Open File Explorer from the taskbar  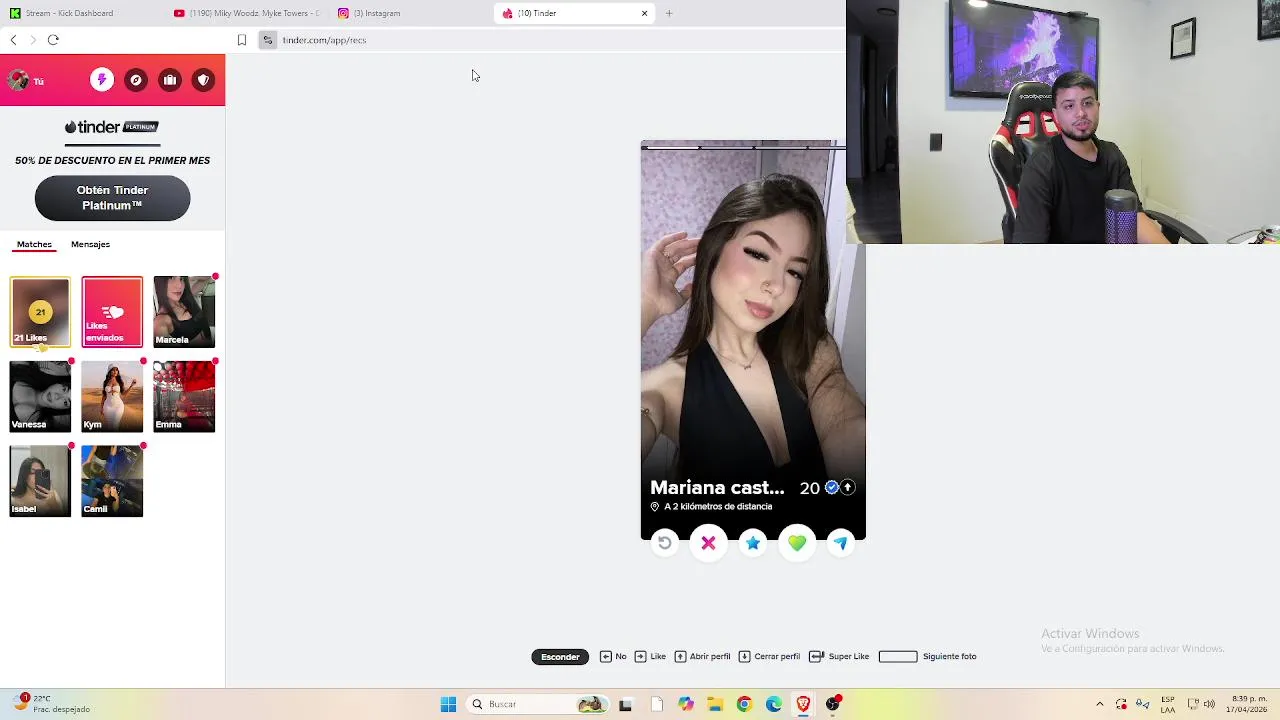tap(715, 704)
